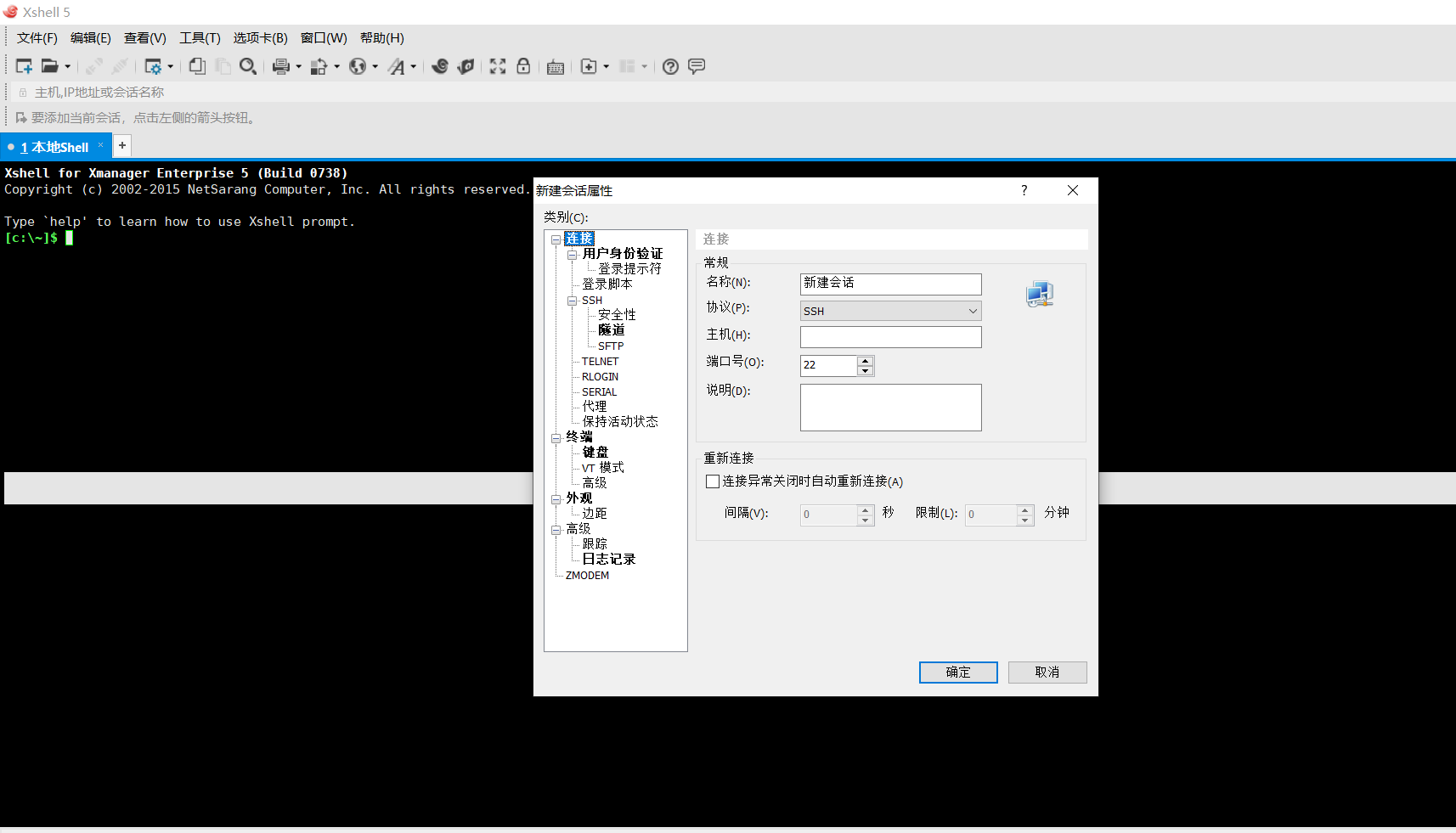Click the Open session folder icon
Viewport: 1456px width, 833px height.
tap(50, 66)
